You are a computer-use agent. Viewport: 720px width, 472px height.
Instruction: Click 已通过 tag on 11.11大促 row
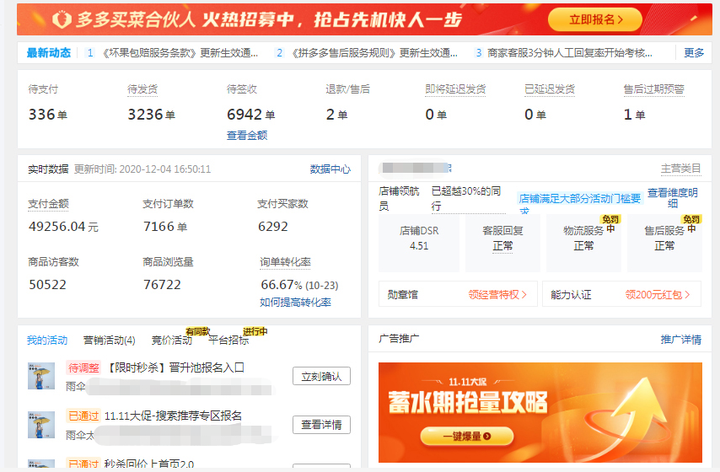pos(83,416)
